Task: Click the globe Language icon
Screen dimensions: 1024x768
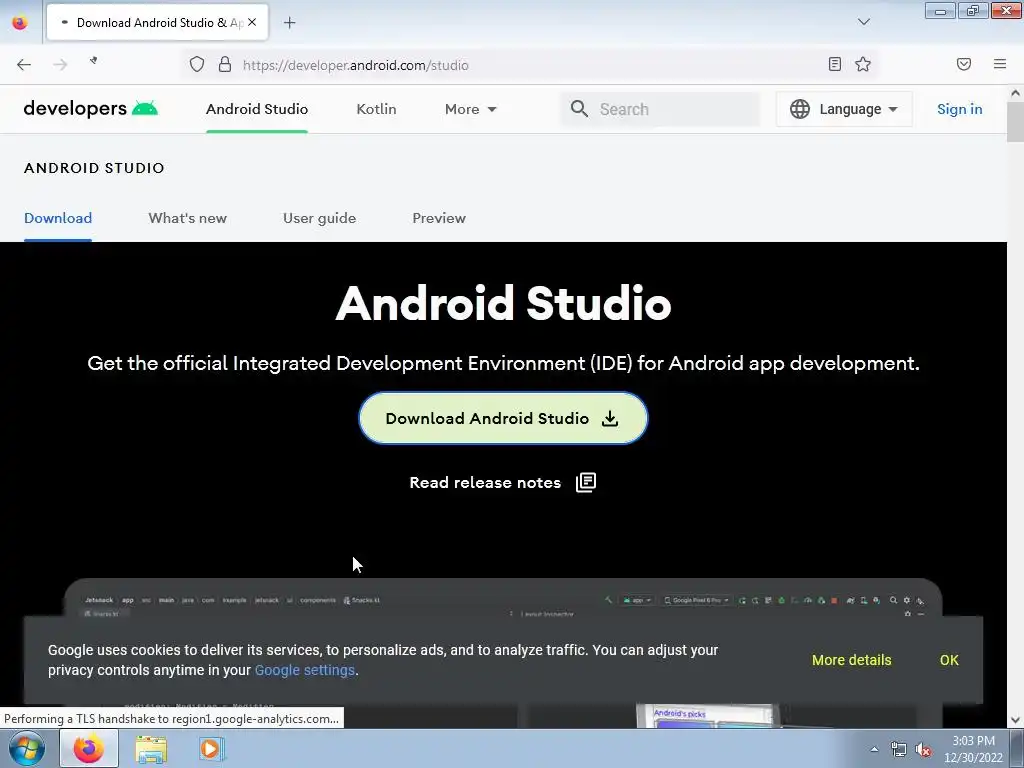Action: click(x=800, y=109)
